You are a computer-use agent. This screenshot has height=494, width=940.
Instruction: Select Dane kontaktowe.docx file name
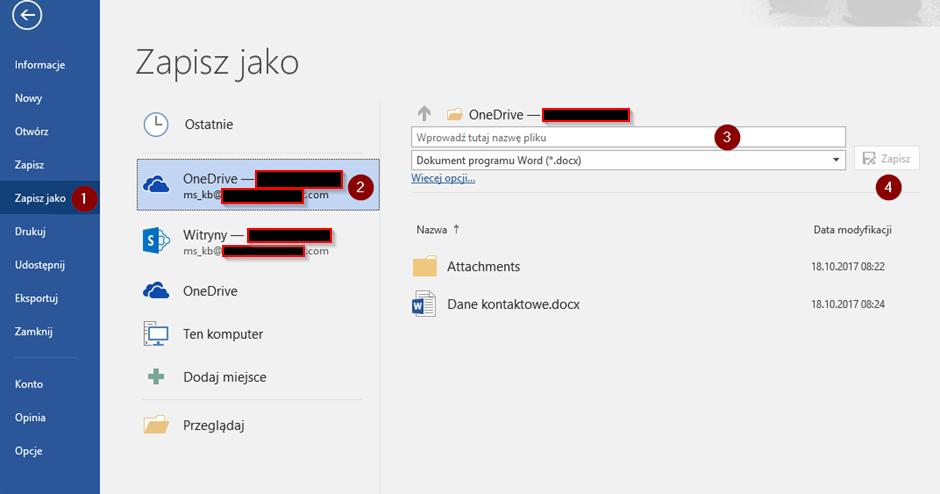tap(513, 305)
